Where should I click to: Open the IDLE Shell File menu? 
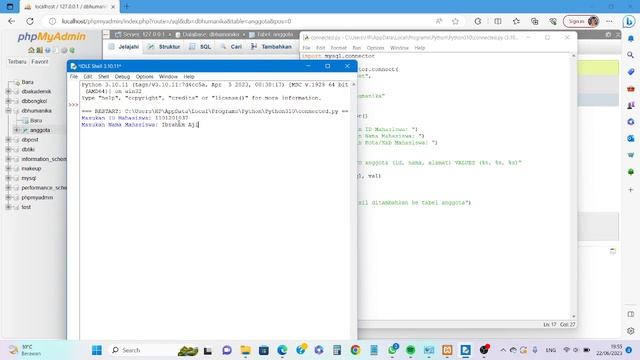click(x=73, y=76)
